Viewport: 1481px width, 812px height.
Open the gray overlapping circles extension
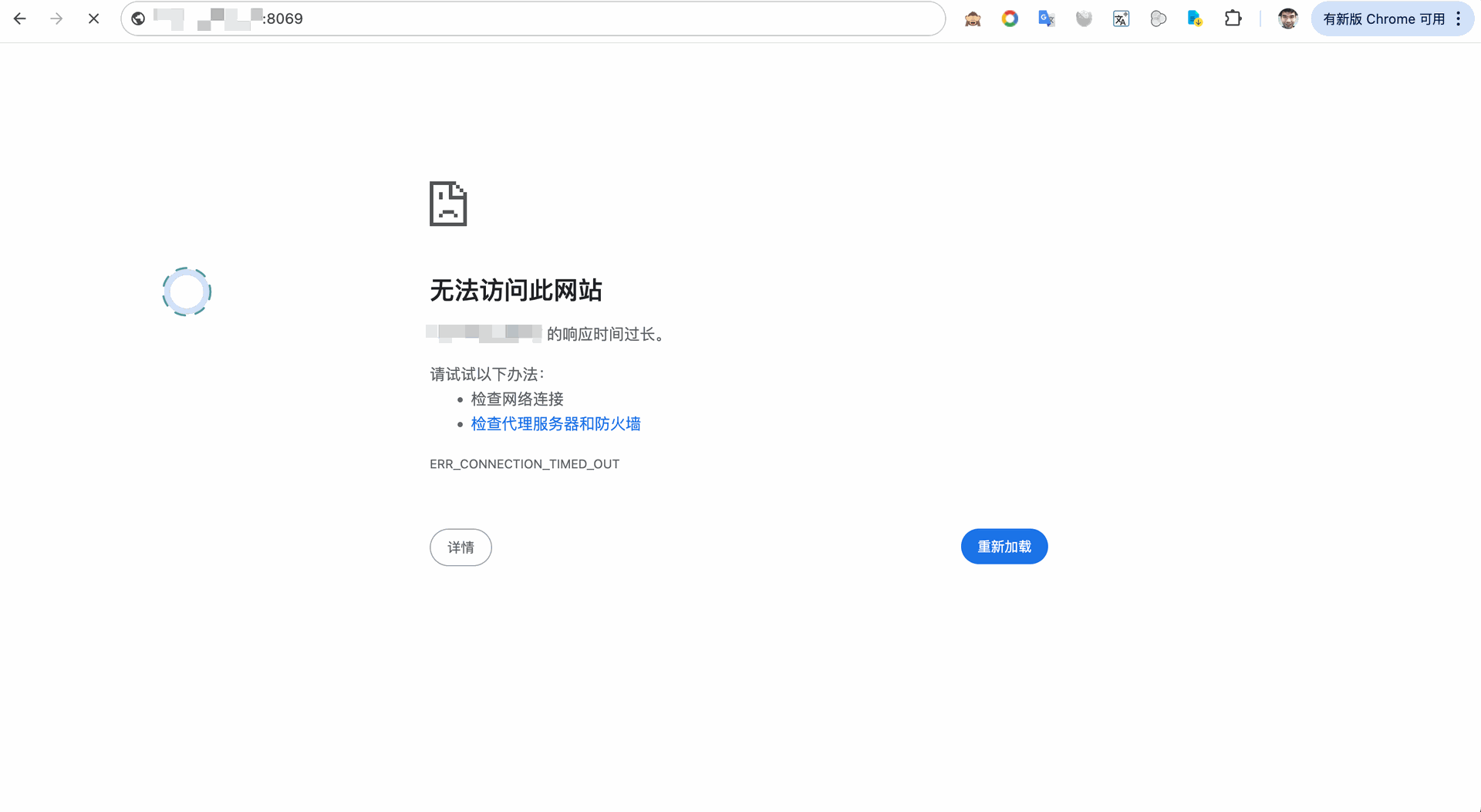pyautogui.click(x=1158, y=19)
